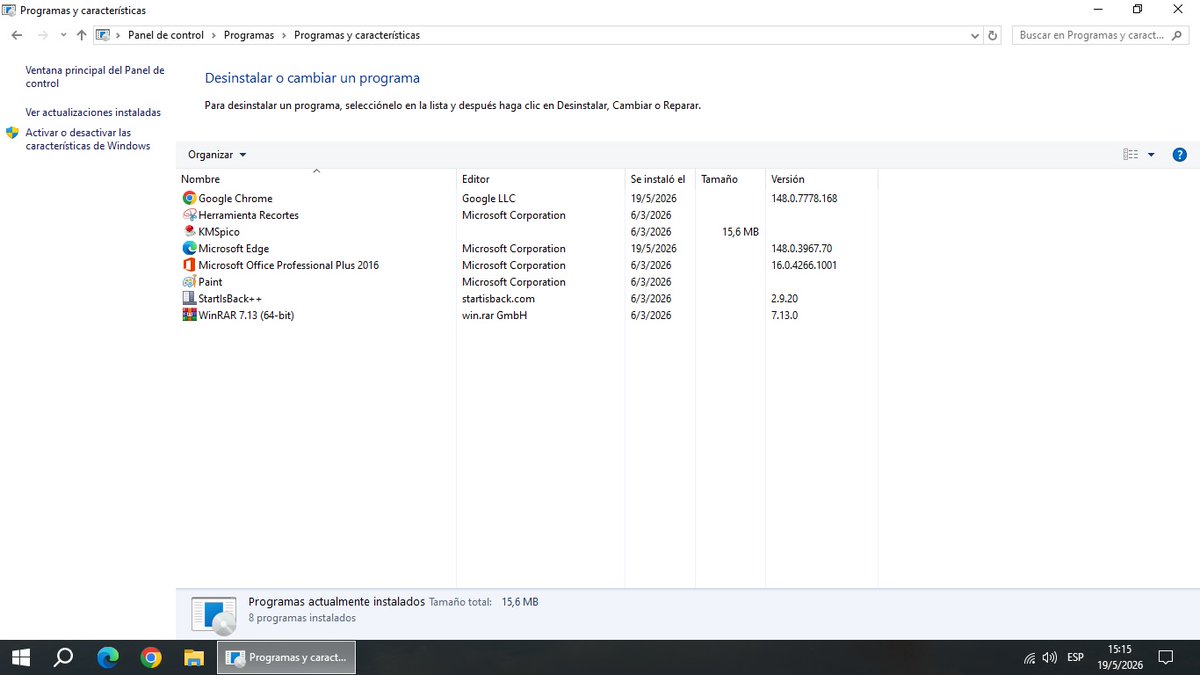Viewport: 1200px width, 675px height.
Task: Click the network icon in system tray
Action: (1030, 658)
